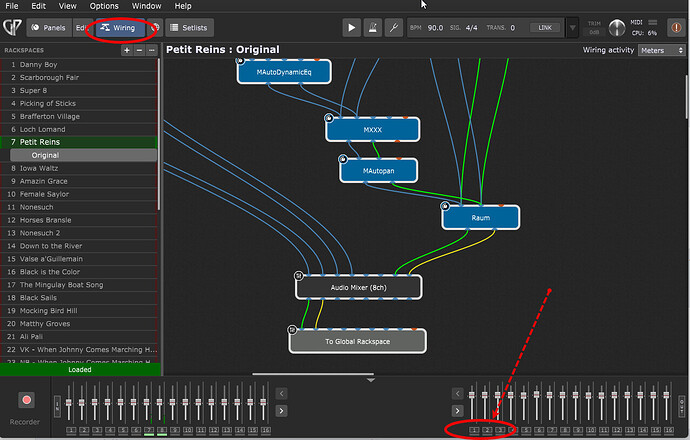Toggle the metronome icon
The height and width of the screenshot is (440, 690).
click(373, 28)
